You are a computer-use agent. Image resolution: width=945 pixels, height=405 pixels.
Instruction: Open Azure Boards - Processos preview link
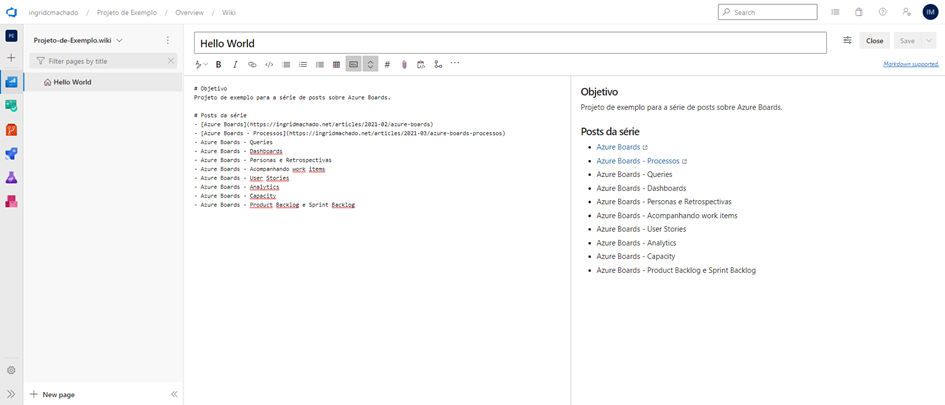tap(638, 161)
